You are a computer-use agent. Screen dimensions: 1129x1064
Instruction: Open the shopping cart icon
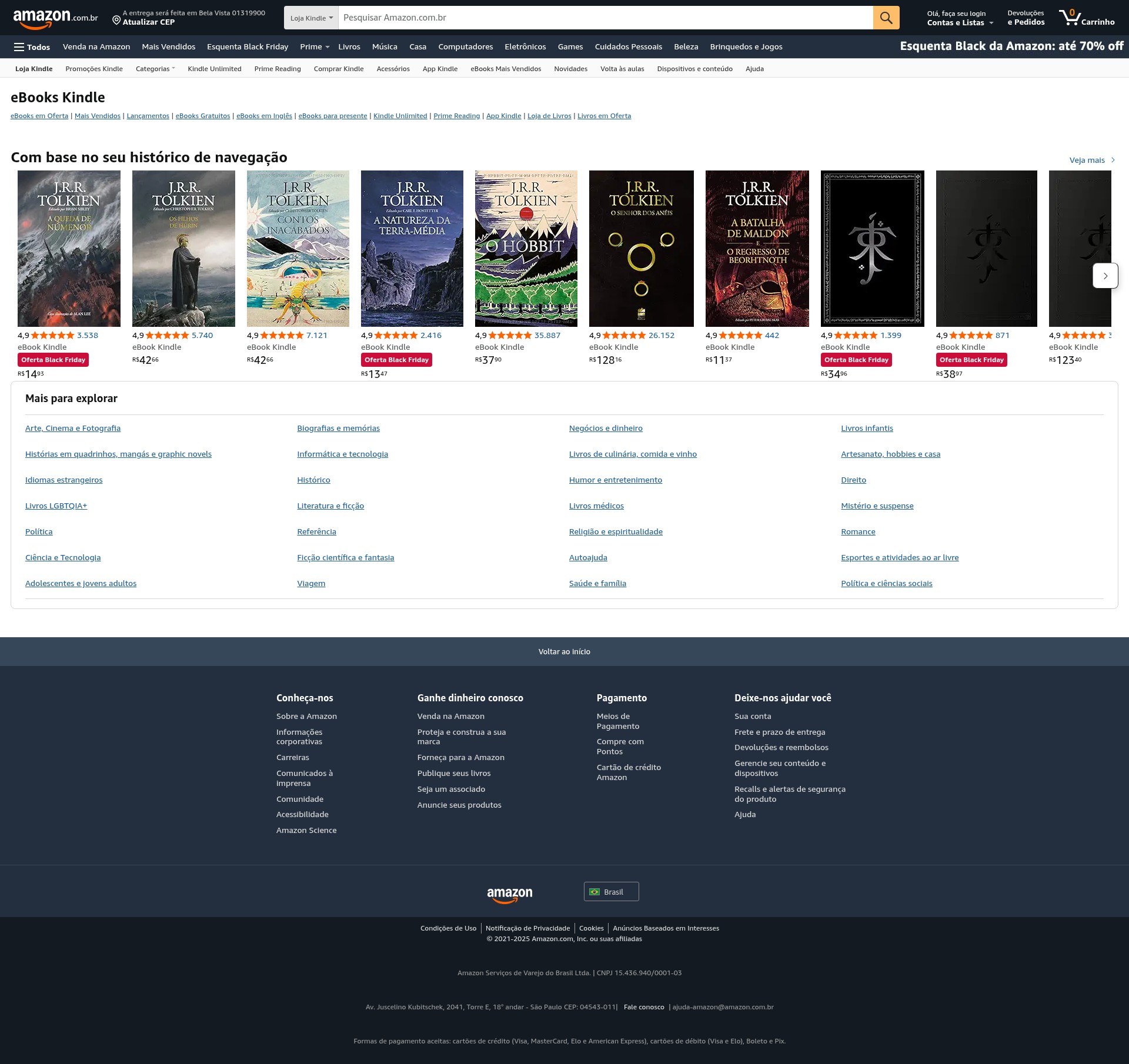click(1087, 18)
